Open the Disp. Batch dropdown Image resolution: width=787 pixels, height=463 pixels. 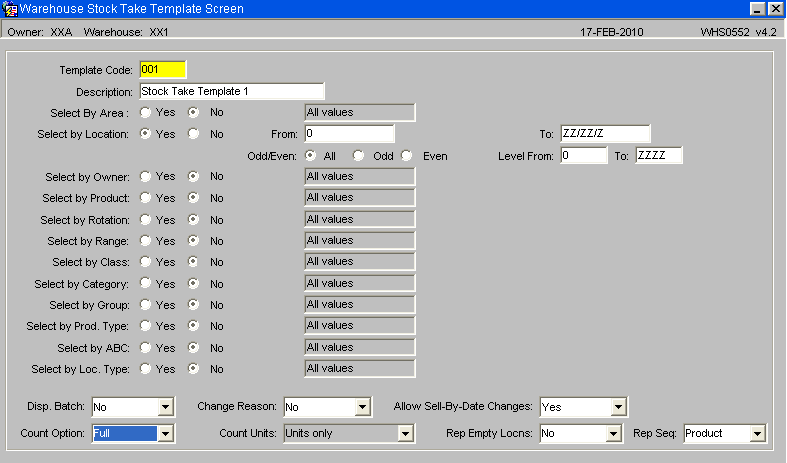166,407
